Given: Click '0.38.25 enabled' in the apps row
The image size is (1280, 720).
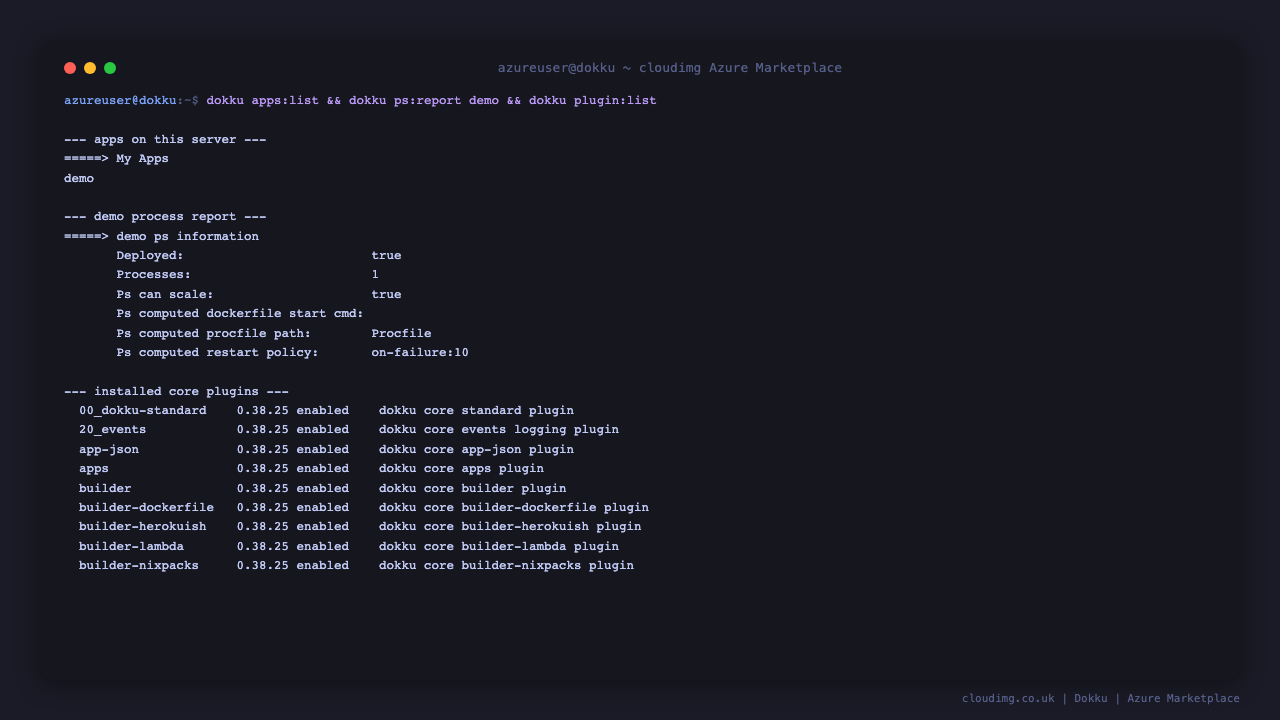Looking at the screenshot, I should pyautogui.click(x=293, y=469).
